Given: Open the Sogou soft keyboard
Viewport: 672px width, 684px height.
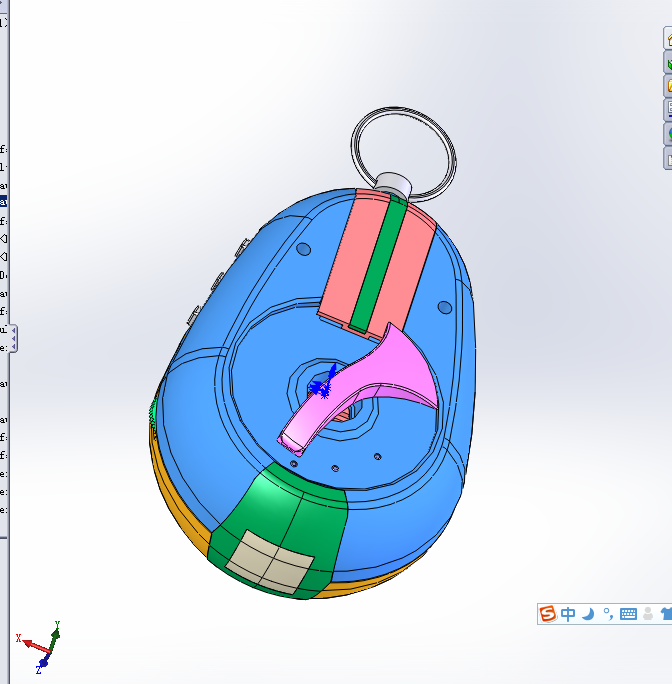Looking at the screenshot, I should pos(628,614).
